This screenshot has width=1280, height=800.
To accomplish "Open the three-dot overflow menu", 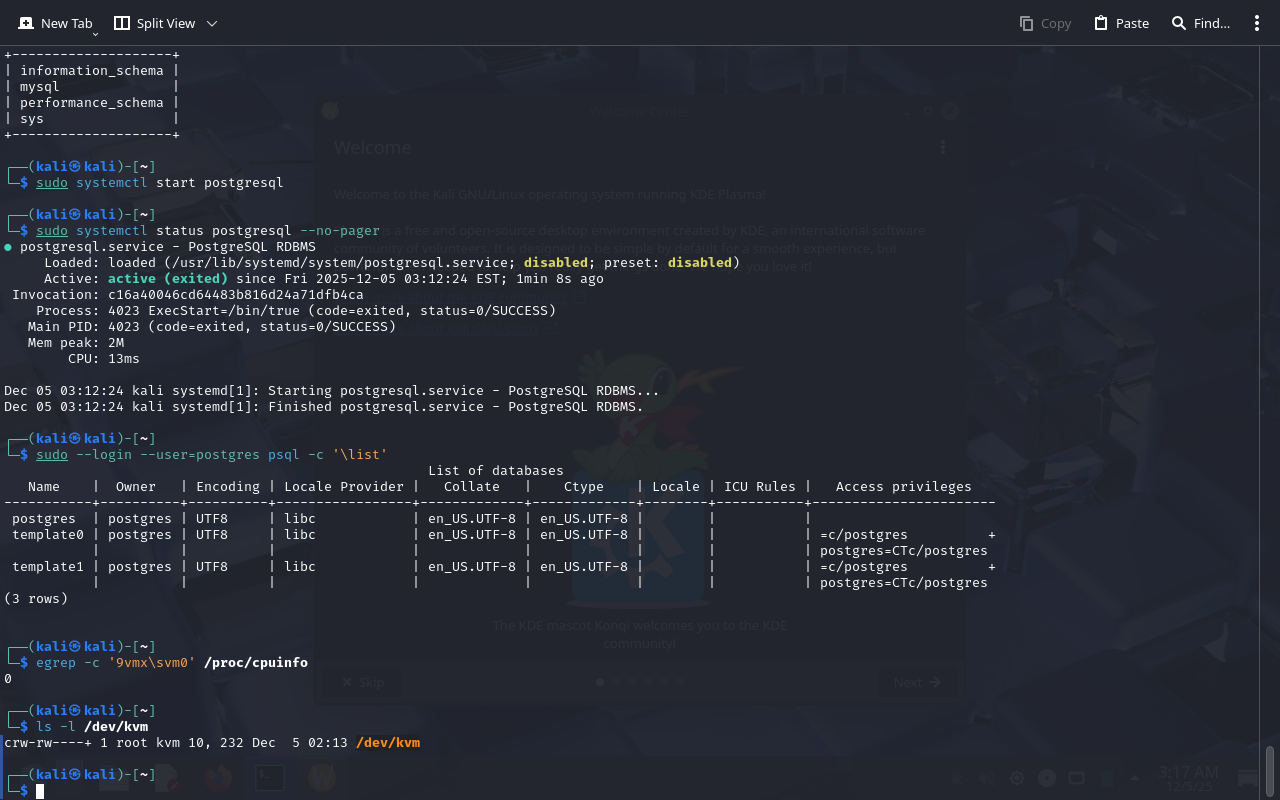I will pos(1257,23).
